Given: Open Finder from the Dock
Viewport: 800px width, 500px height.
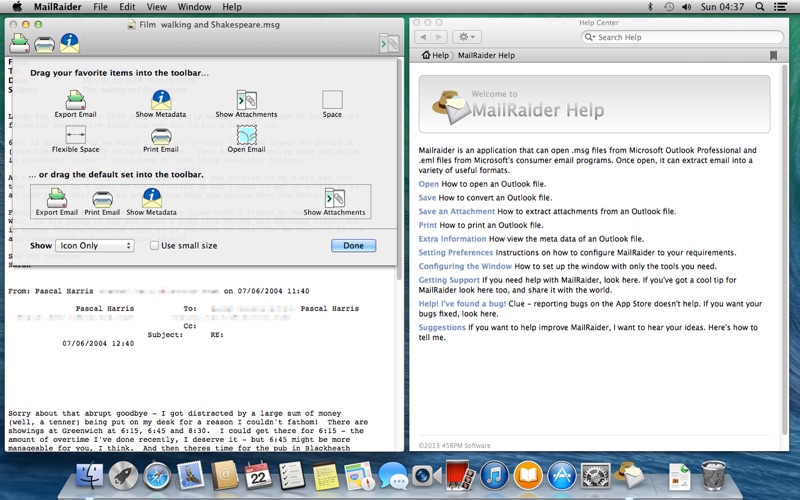Looking at the screenshot, I should [x=89, y=475].
